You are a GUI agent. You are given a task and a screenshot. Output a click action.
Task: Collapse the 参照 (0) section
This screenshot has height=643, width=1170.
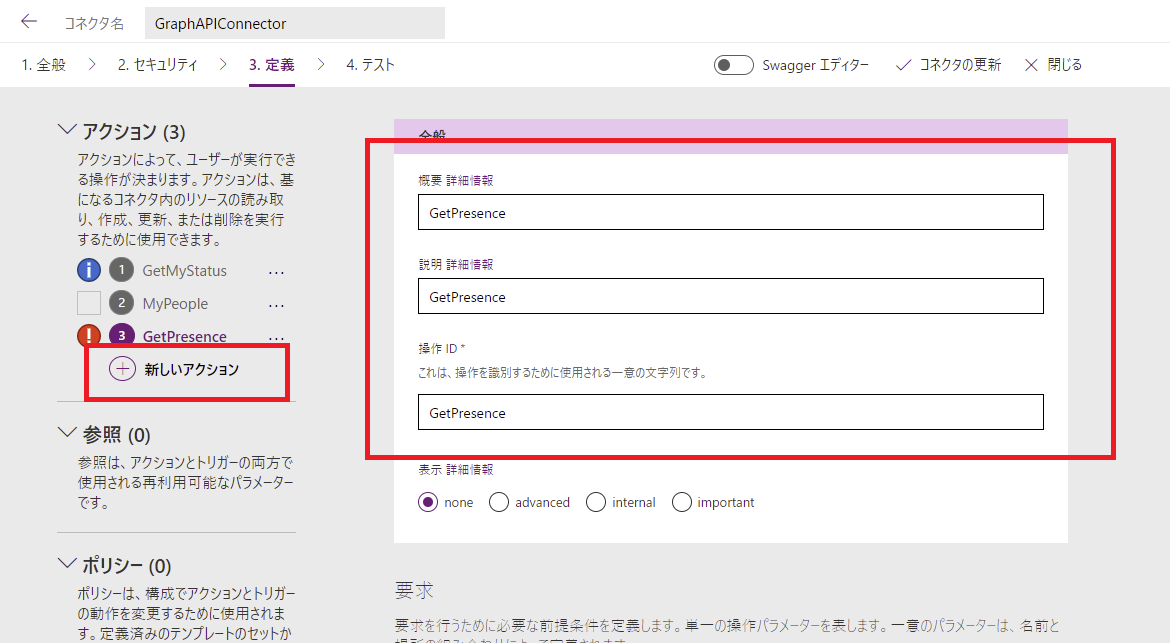click(66, 432)
